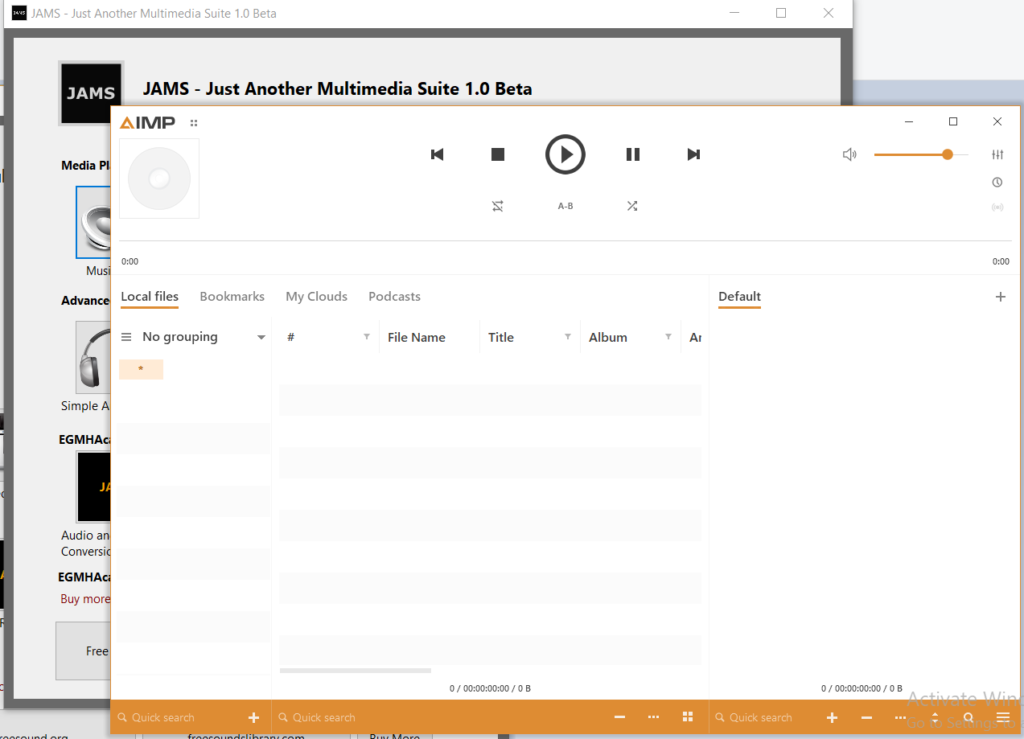Open the Album column filter
The image size is (1024, 739).
pos(668,337)
